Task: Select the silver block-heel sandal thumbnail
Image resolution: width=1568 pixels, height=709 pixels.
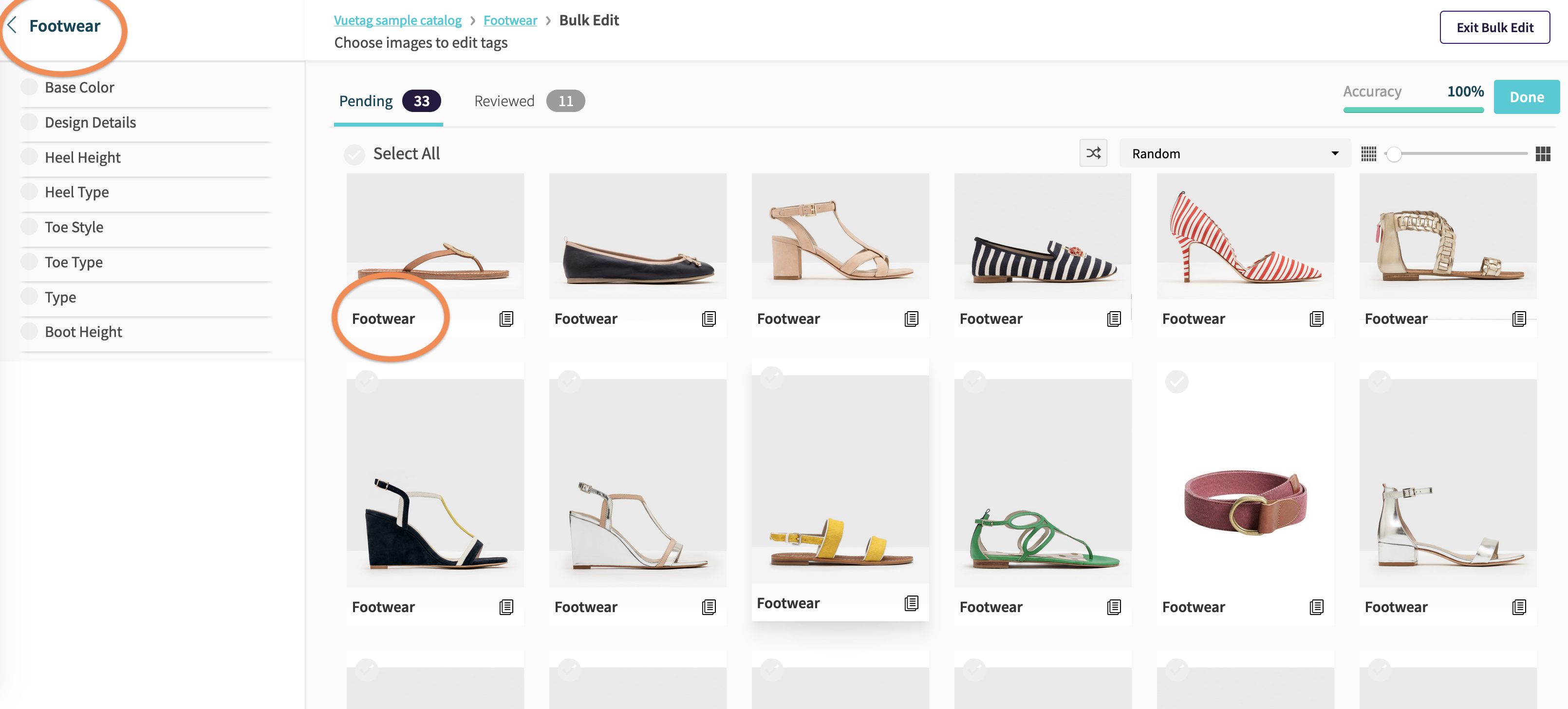Action: [x=1447, y=483]
